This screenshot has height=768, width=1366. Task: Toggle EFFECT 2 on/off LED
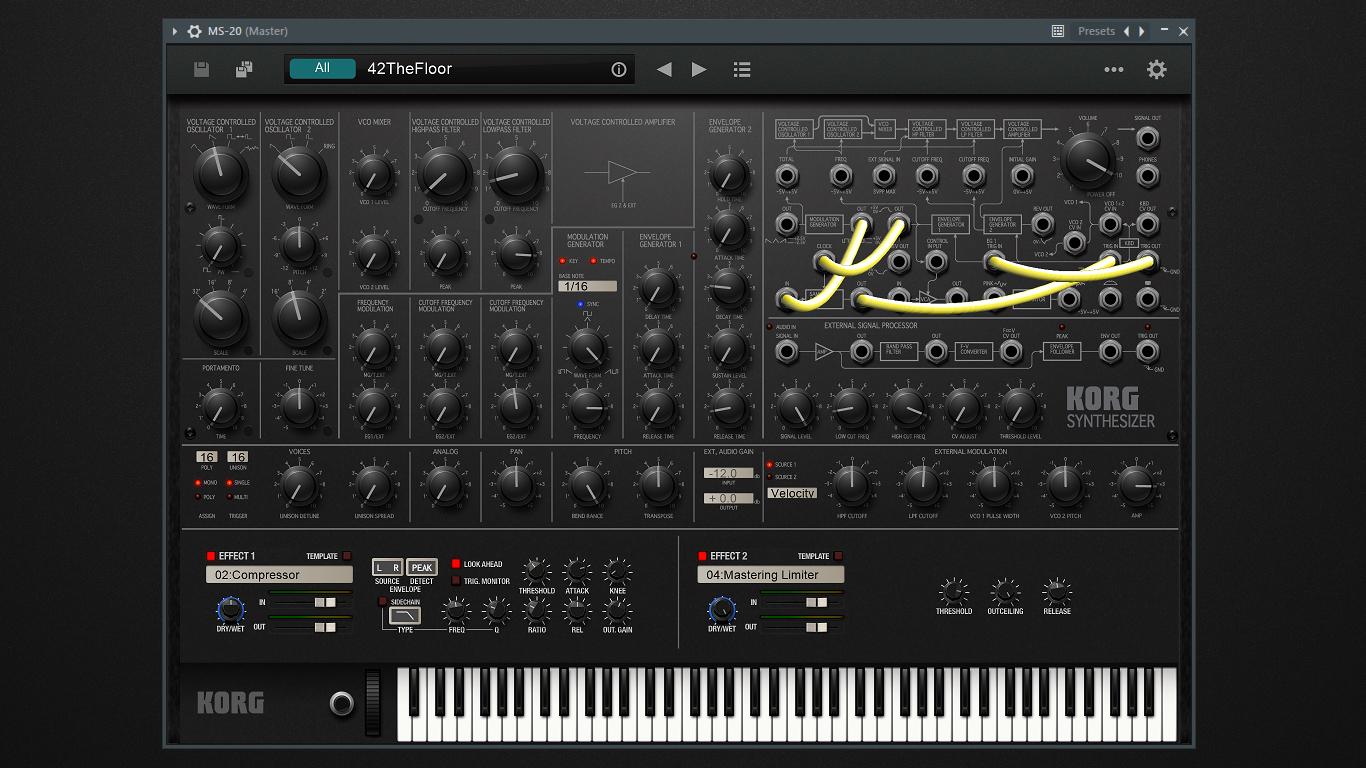tap(702, 556)
